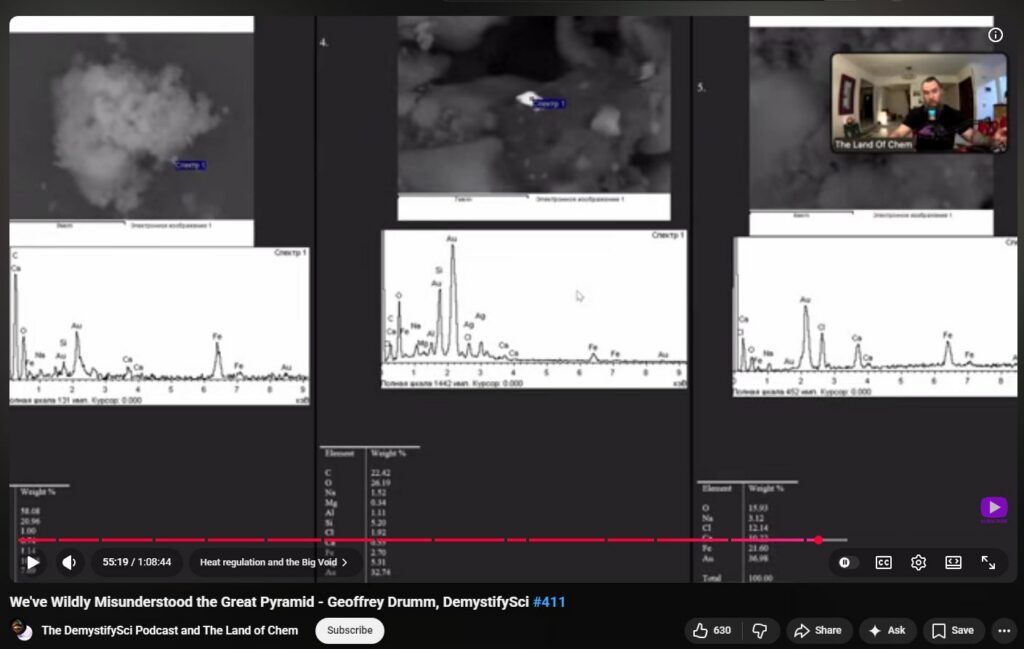Turn on closed captions
This screenshot has width=1024, height=649.
883,563
